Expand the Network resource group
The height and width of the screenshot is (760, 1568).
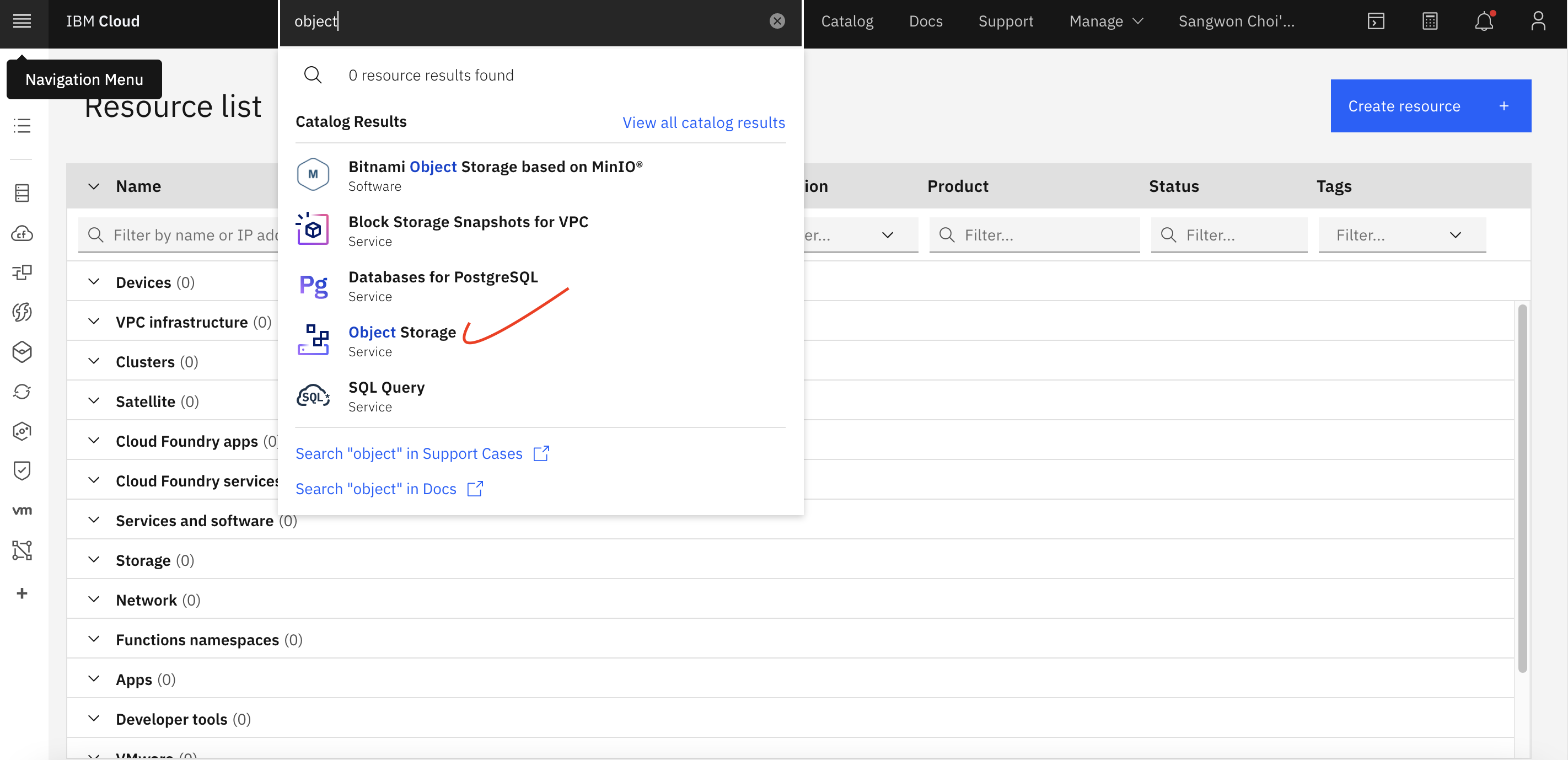(94, 600)
